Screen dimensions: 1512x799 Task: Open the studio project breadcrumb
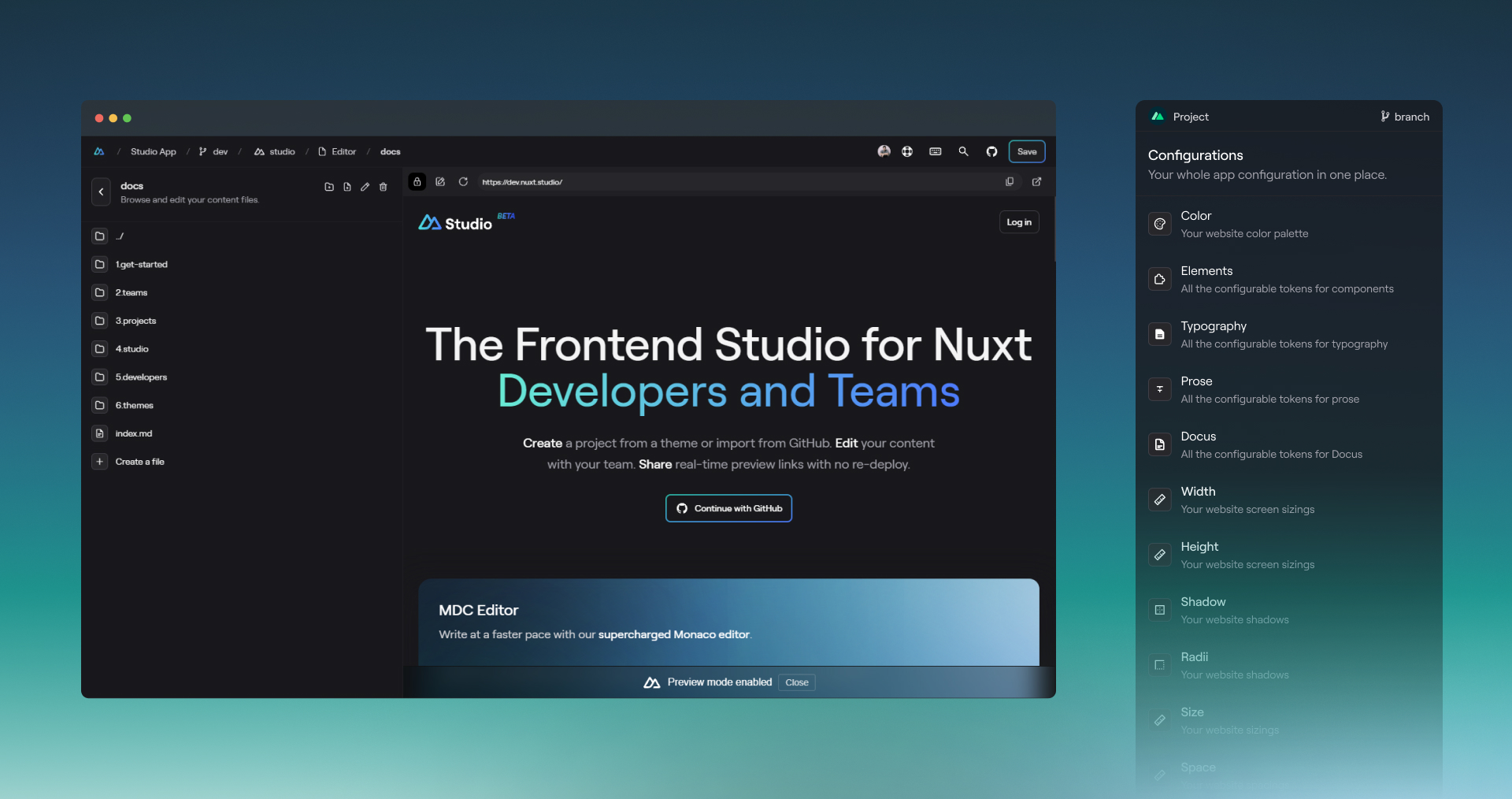tap(275, 151)
